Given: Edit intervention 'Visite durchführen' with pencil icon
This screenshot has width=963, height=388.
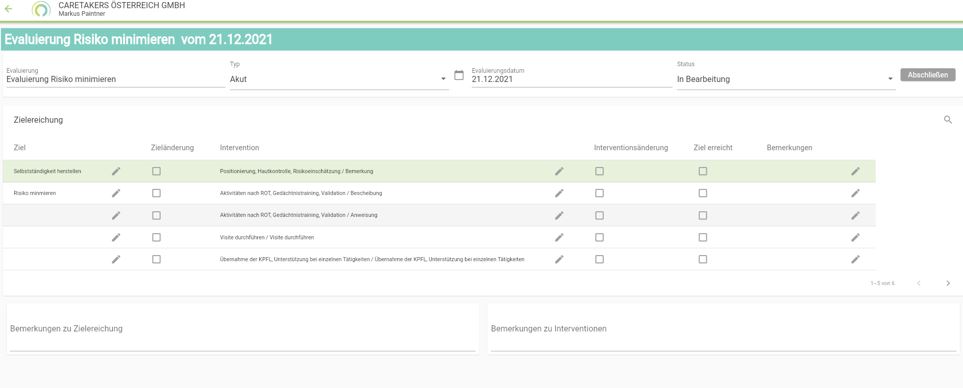Looking at the screenshot, I should coord(559,237).
